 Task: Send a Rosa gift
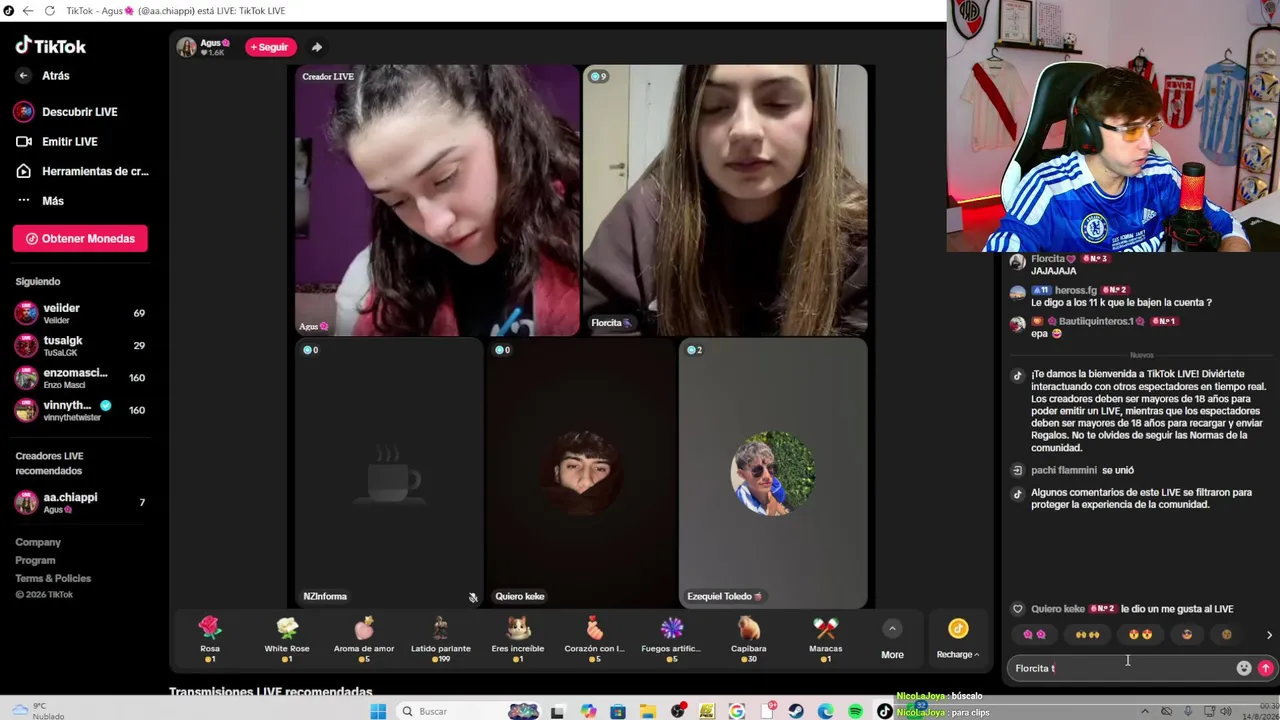click(209, 639)
